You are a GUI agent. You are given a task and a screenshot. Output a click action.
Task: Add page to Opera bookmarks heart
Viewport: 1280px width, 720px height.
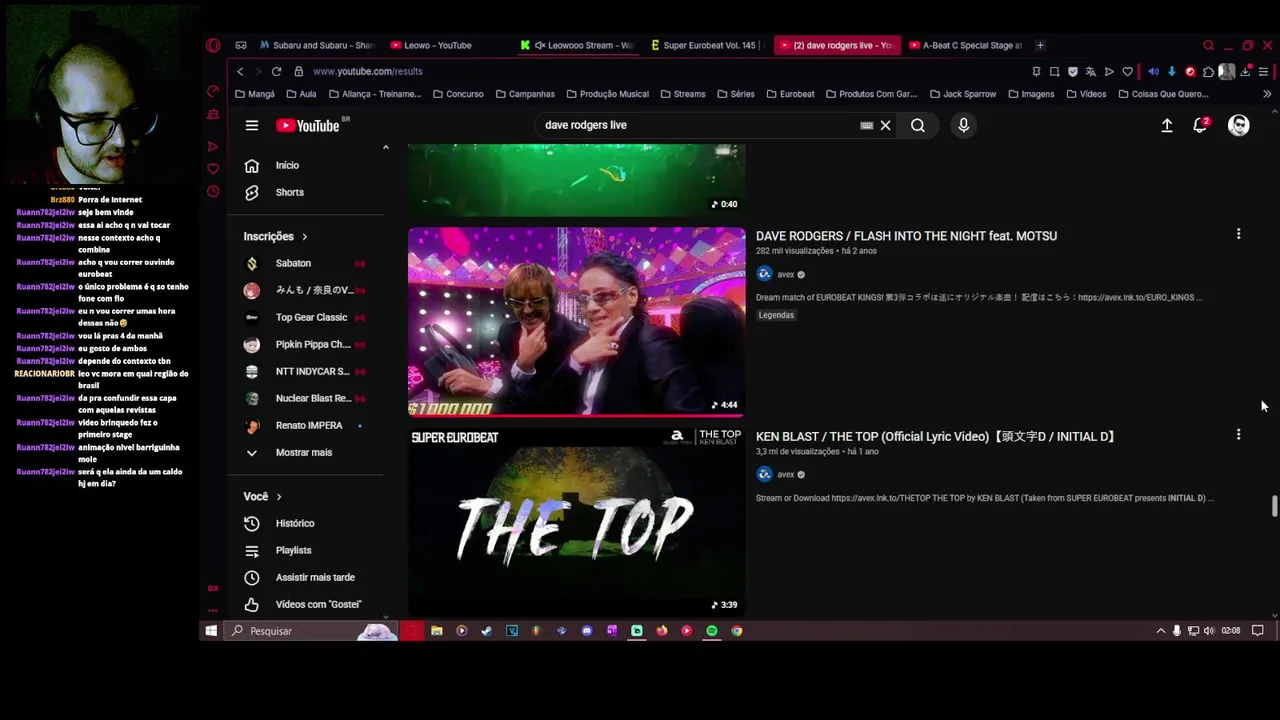coord(1128,72)
